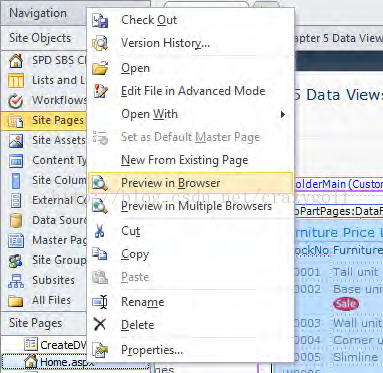The width and height of the screenshot is (383, 373).
Task: Select Open in the context menu
Action: (191, 68)
